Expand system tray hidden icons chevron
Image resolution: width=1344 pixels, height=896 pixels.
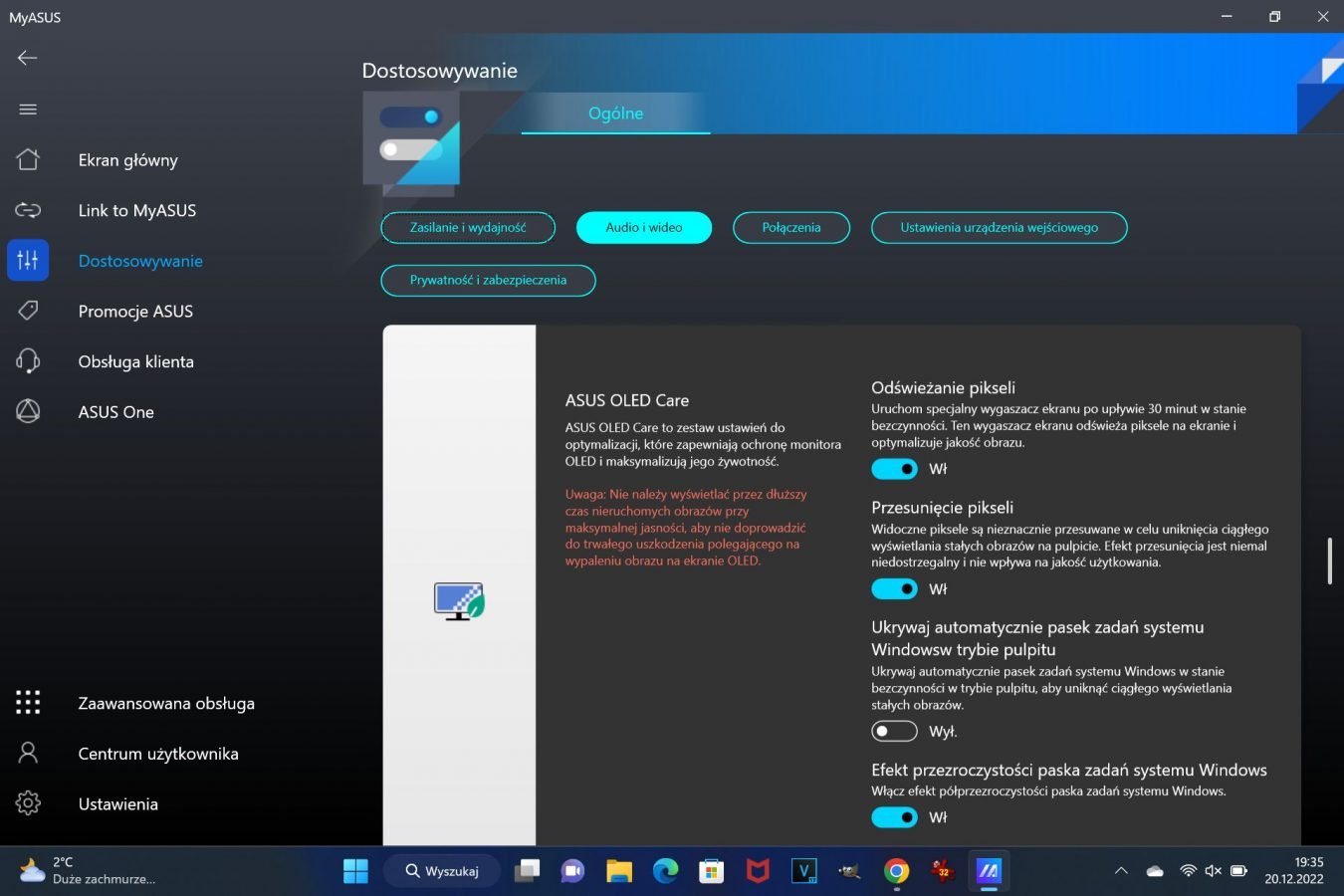(1121, 871)
